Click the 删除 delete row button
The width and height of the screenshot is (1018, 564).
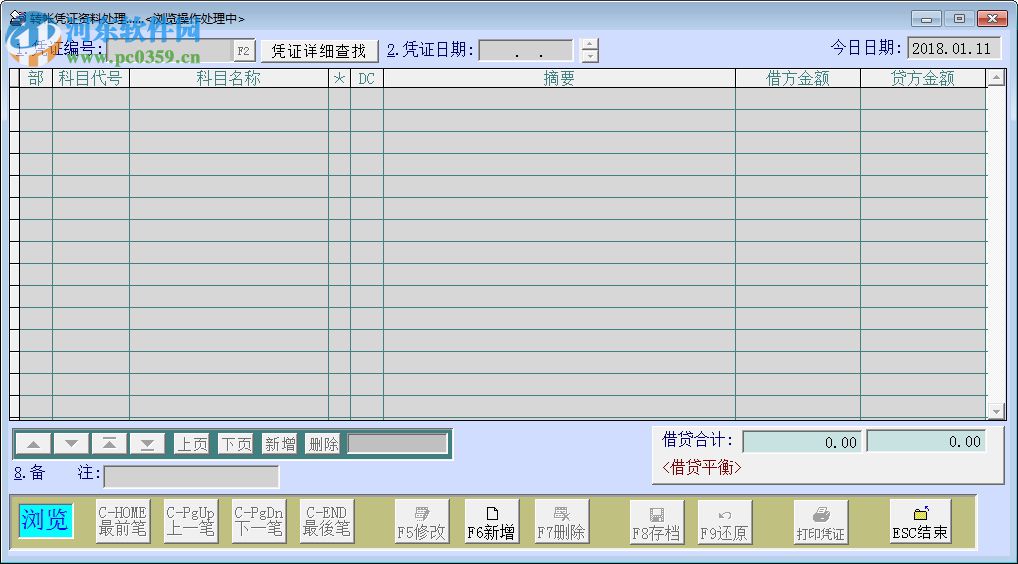[x=323, y=444]
